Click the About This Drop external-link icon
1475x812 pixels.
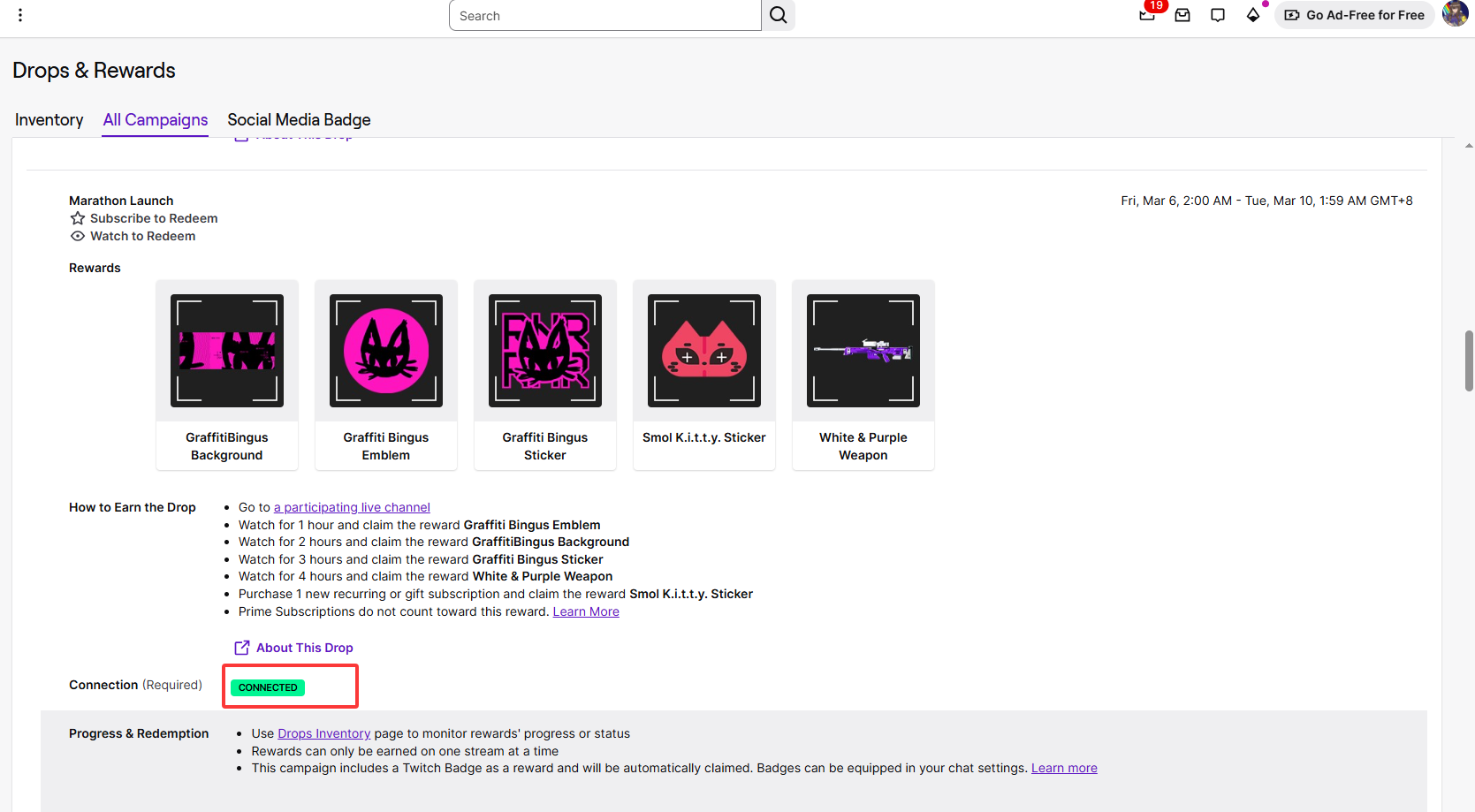point(241,648)
